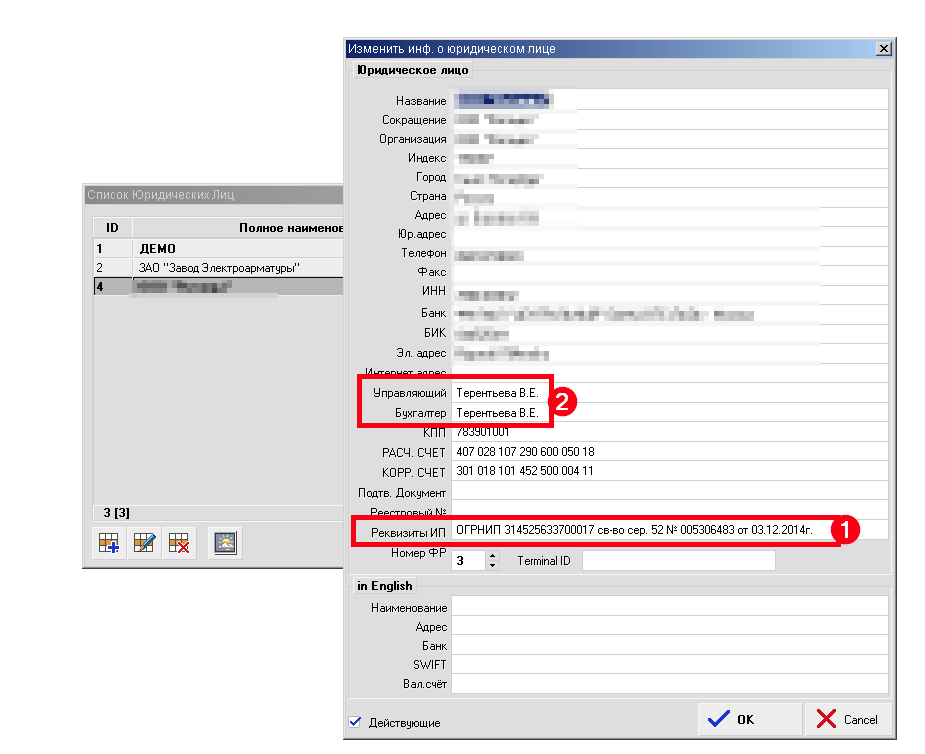Increase the Номер ФР value
The width and height of the screenshot is (925, 754).
point(491,556)
